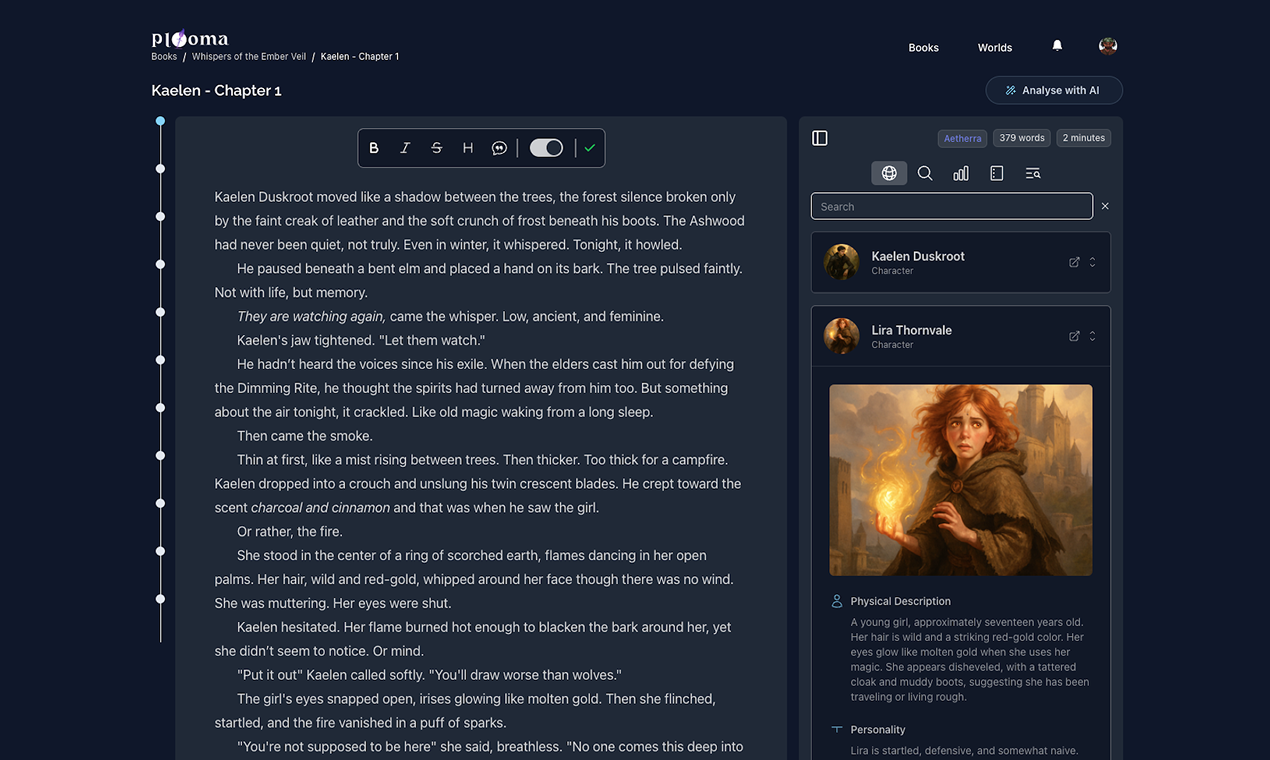Screen dimensions: 1270x760
Task: Apply italic formatting in editor toolbar
Action: tap(405, 148)
